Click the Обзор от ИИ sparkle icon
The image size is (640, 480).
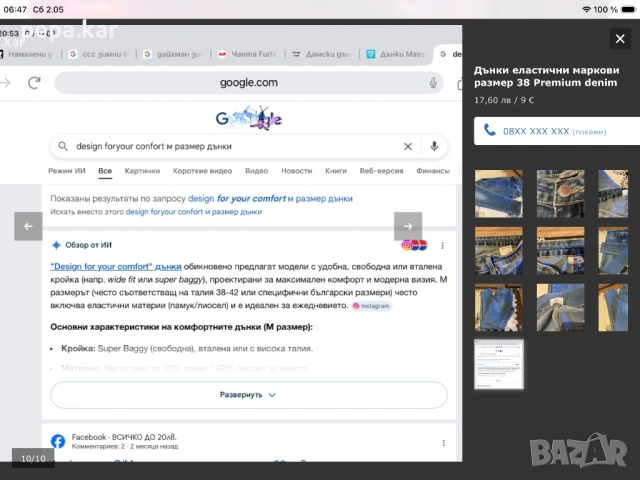[x=56, y=245]
